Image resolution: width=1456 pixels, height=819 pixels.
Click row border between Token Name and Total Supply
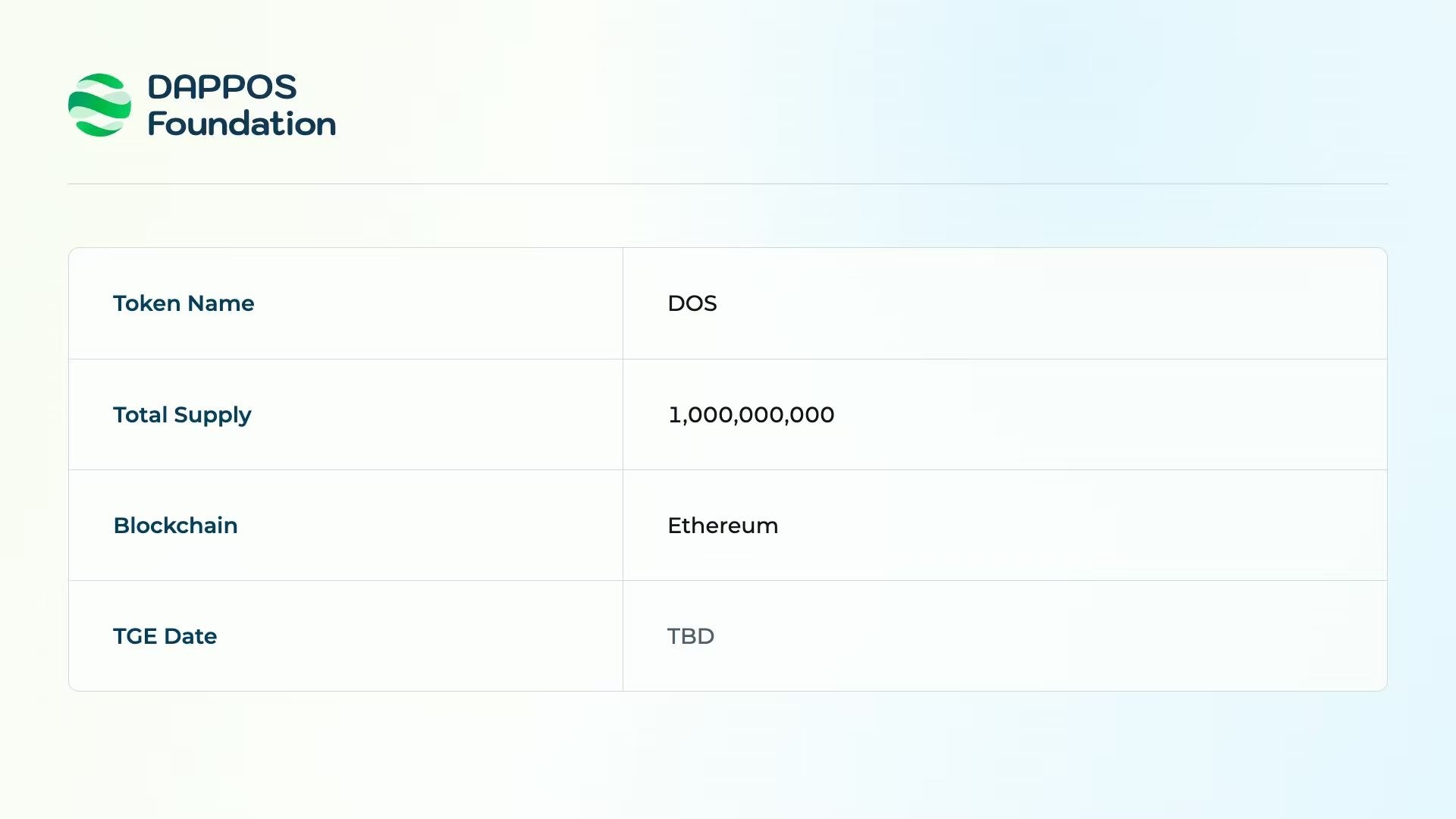[x=728, y=359]
